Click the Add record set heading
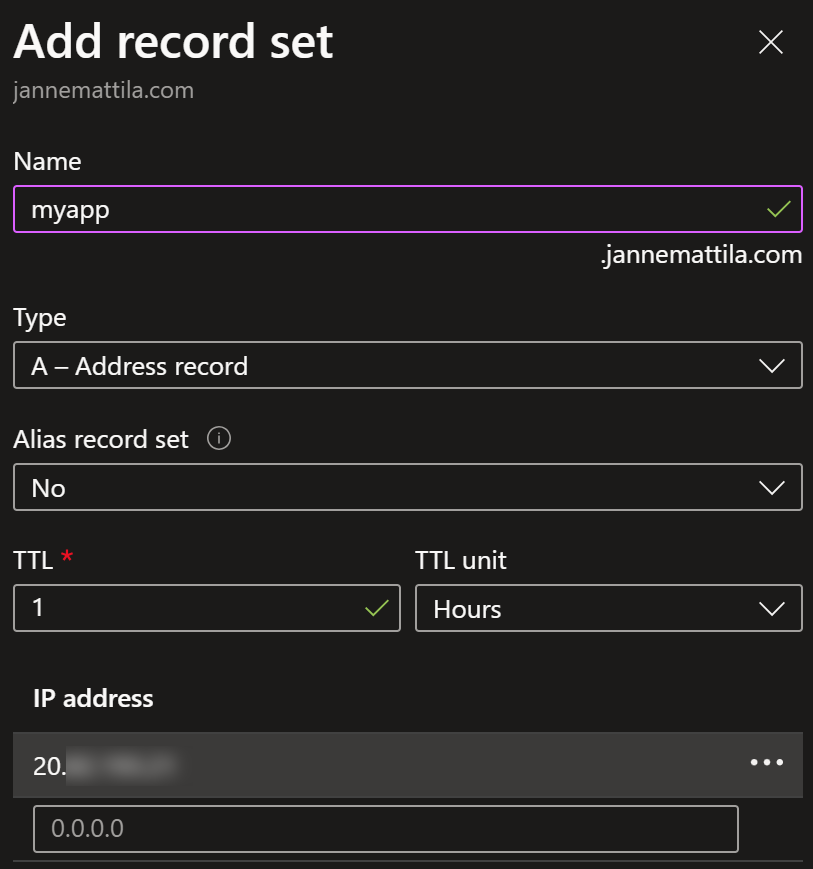Image resolution: width=813 pixels, height=869 pixels. point(173,42)
